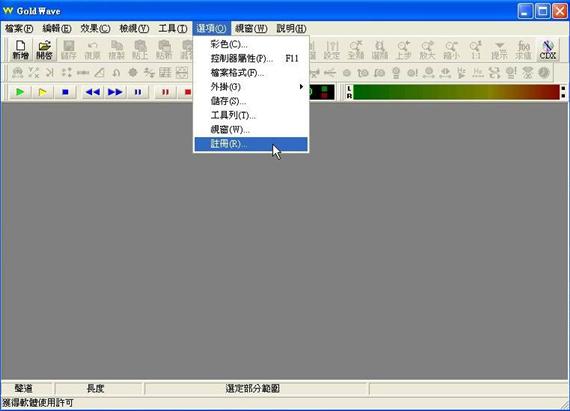570x411 pixels.
Task: Open the 說明(H) help menu
Action: pyautogui.click(x=291, y=28)
